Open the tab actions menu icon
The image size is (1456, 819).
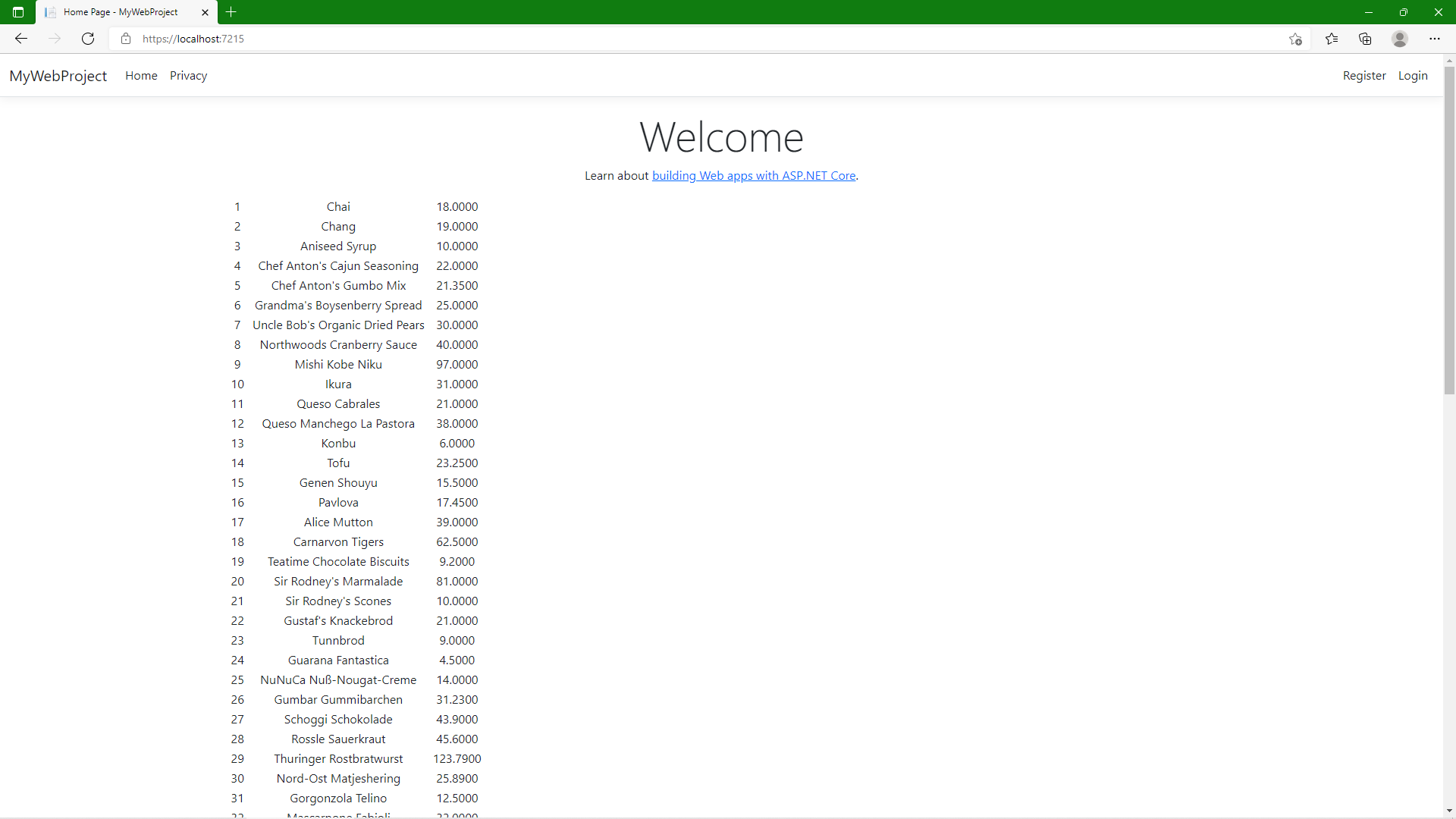(x=18, y=12)
